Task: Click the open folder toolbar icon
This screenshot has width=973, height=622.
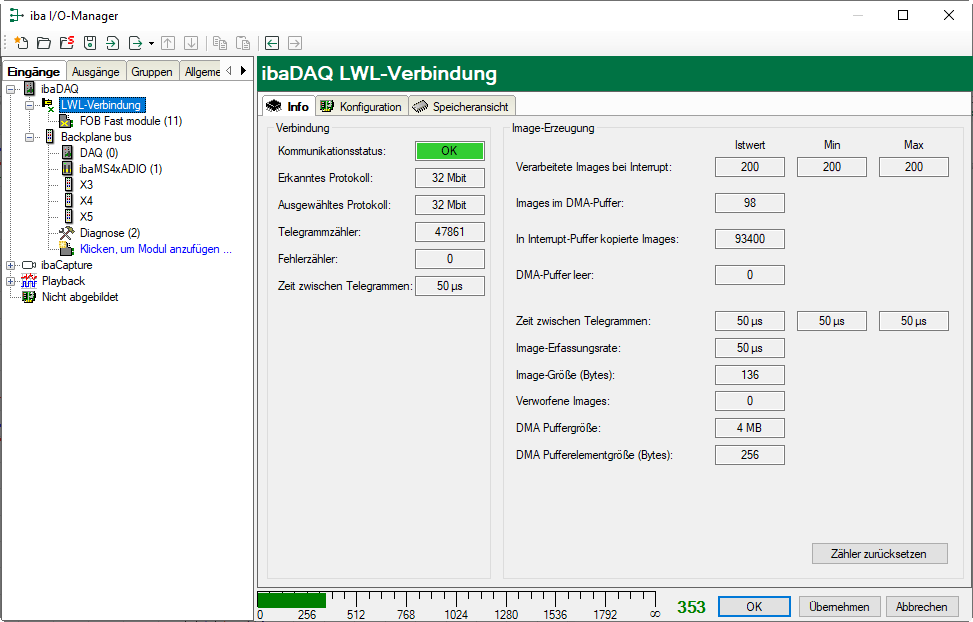Action: click(x=44, y=43)
